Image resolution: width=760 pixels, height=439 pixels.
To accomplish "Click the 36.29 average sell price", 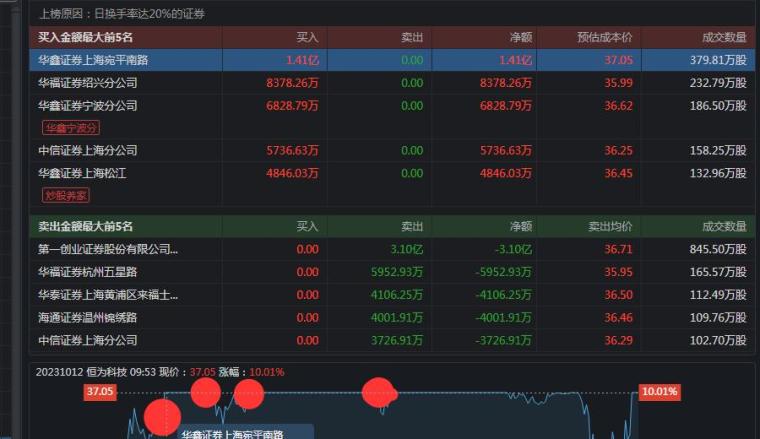I will 618,340.
